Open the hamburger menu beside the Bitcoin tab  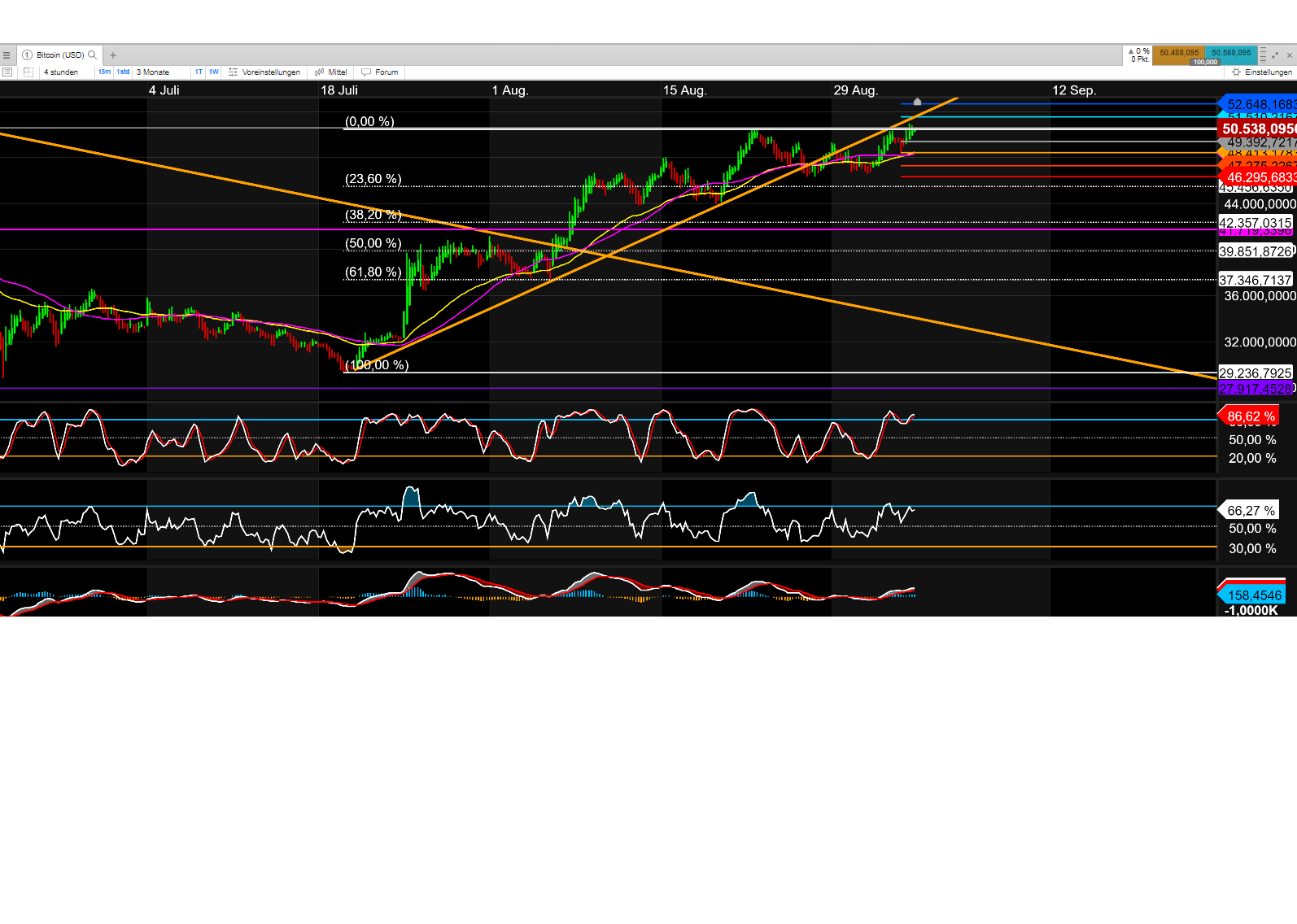click(7, 55)
